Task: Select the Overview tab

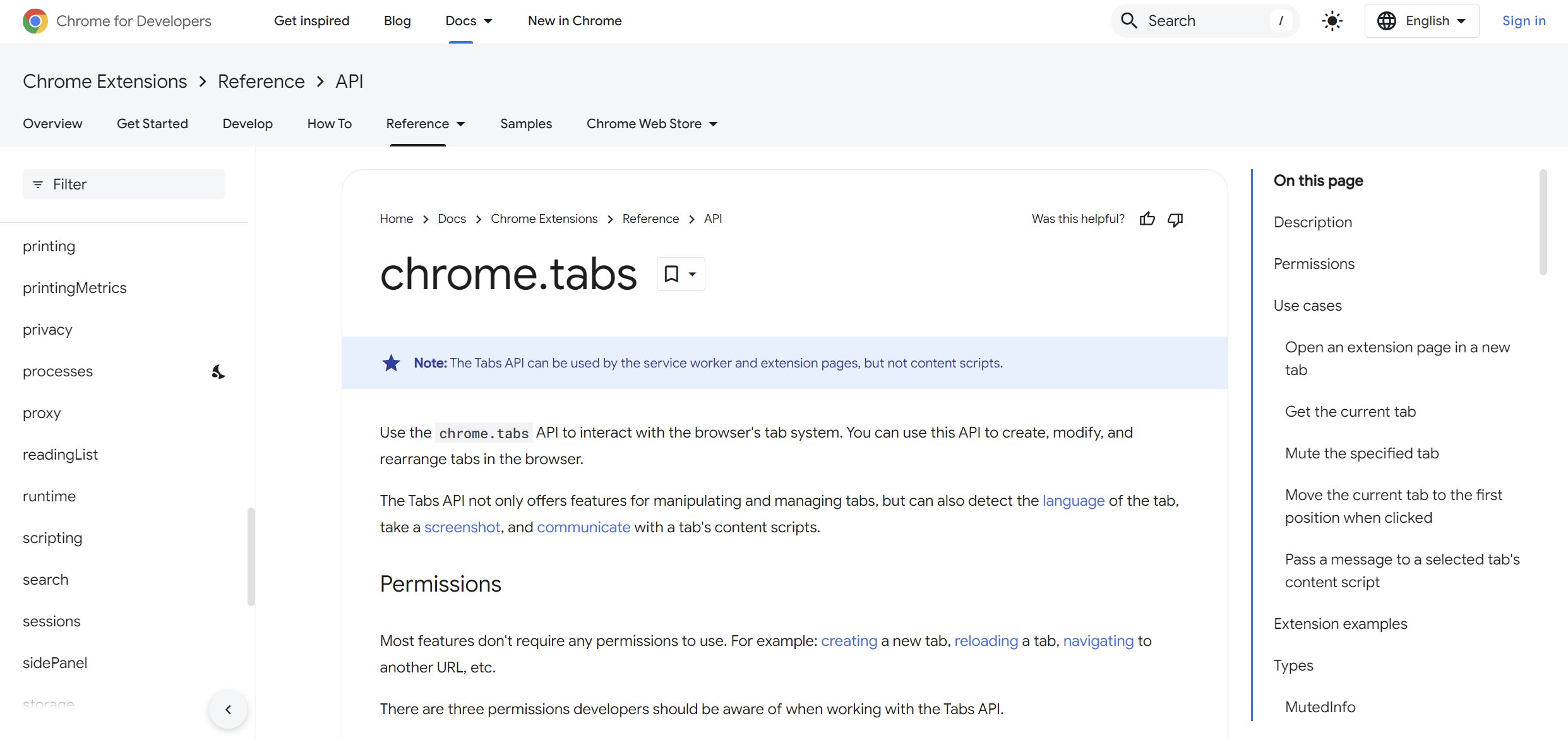Action: point(52,123)
